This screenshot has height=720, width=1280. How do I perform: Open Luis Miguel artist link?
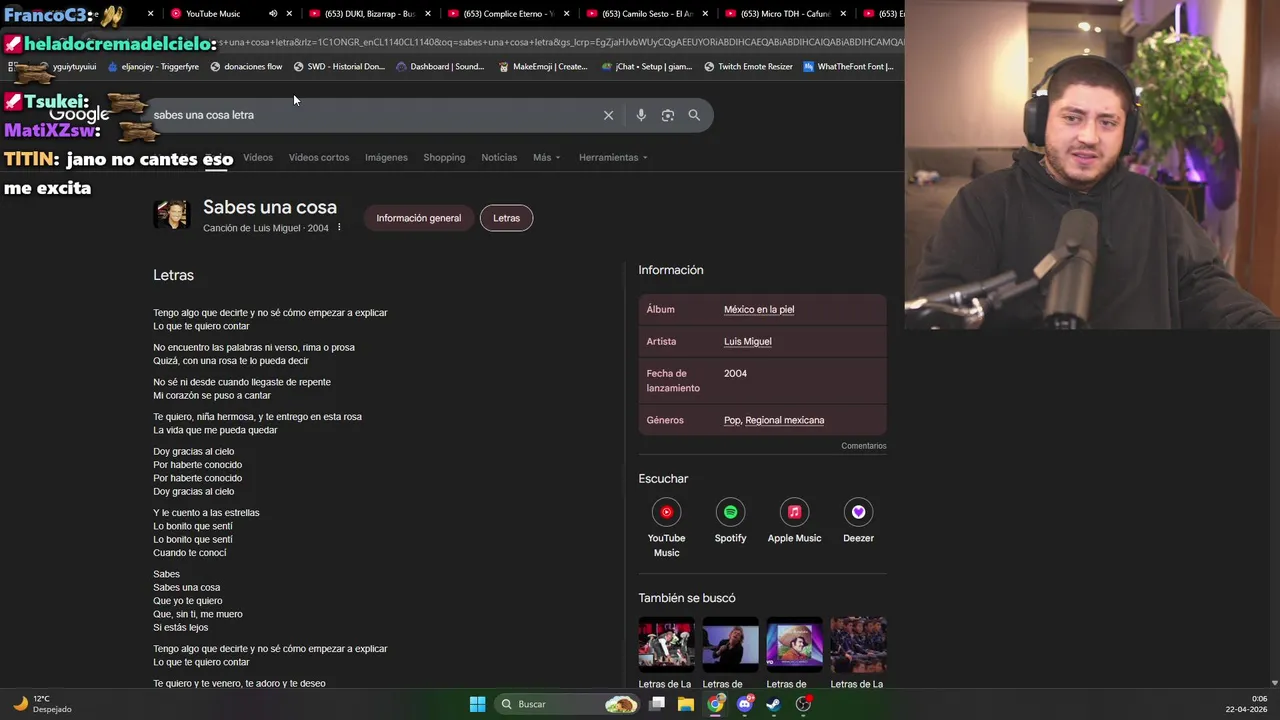pos(748,342)
